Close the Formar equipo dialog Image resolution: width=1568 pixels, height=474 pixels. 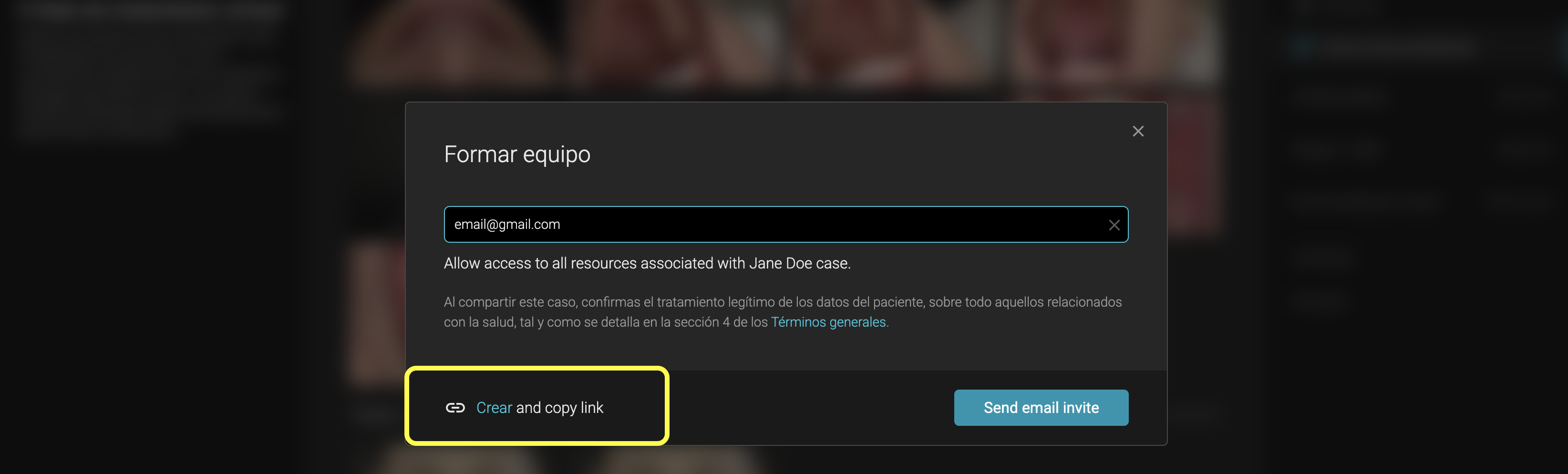[x=1137, y=132]
